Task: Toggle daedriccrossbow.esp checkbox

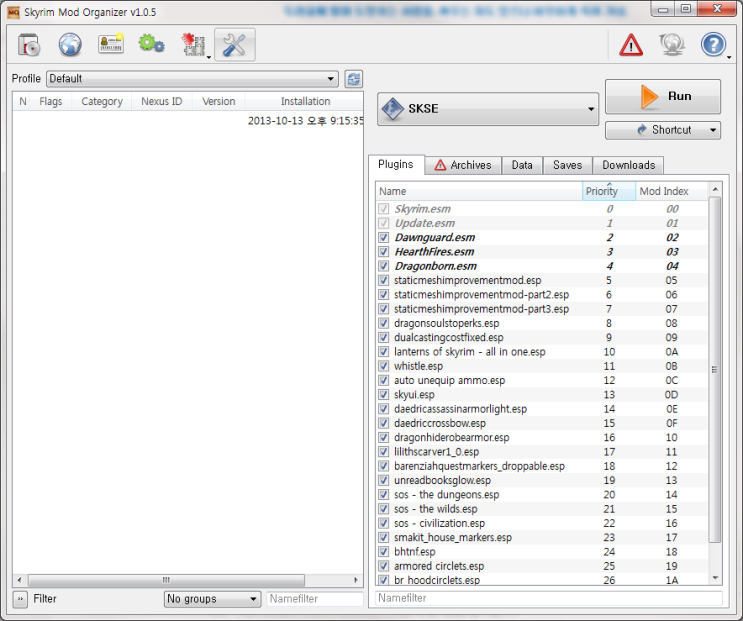Action: [384, 423]
